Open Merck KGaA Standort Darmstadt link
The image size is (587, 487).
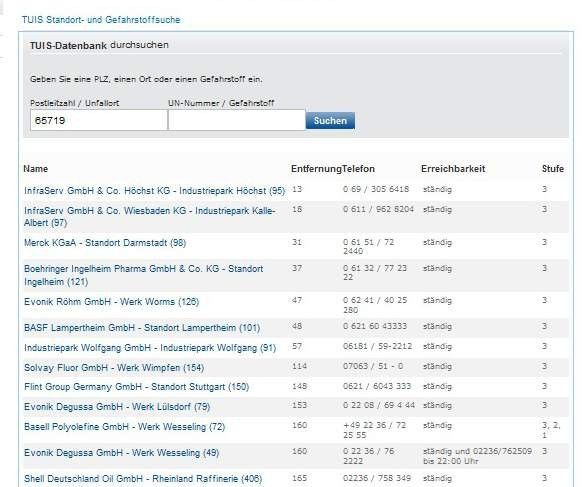click(105, 243)
